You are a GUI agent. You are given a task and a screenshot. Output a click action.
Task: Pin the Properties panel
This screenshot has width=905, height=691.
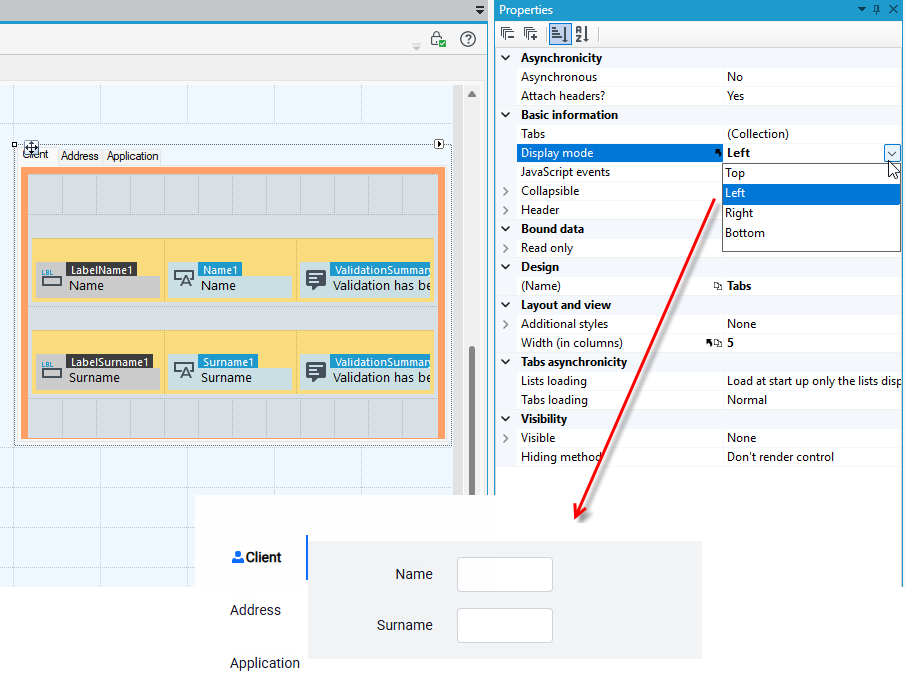coord(877,9)
